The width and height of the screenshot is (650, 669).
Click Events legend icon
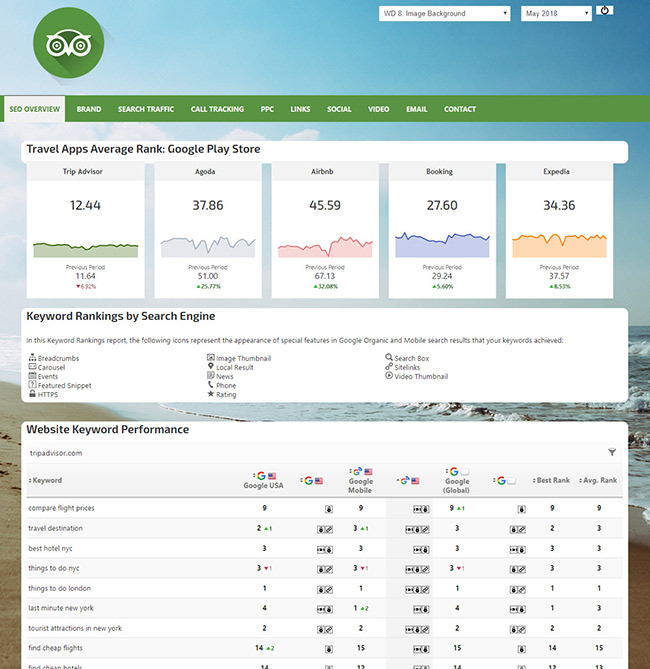click(x=32, y=375)
